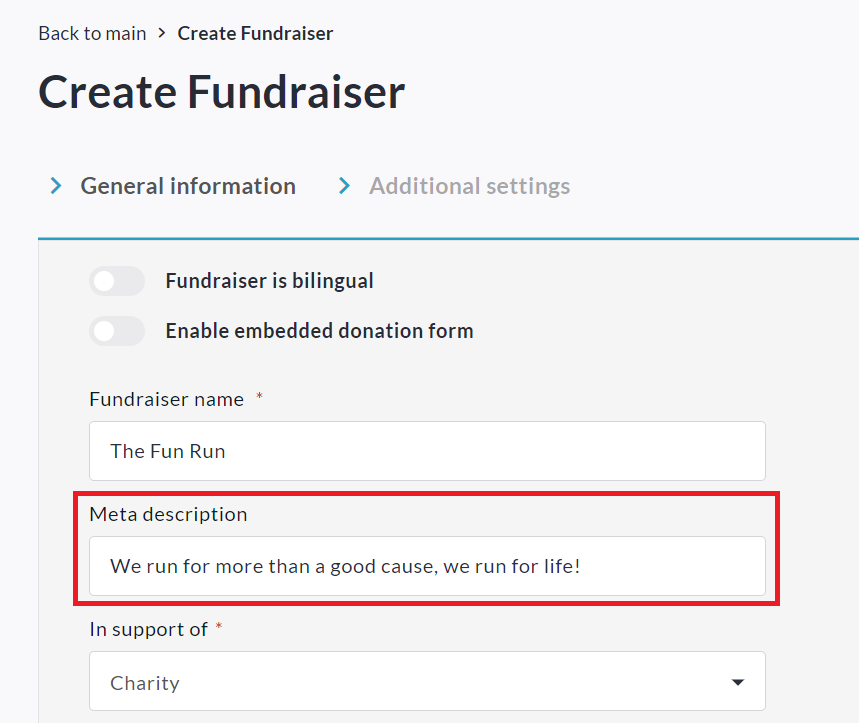Switch to the General information tab
This screenshot has height=723, width=859.
click(x=188, y=186)
